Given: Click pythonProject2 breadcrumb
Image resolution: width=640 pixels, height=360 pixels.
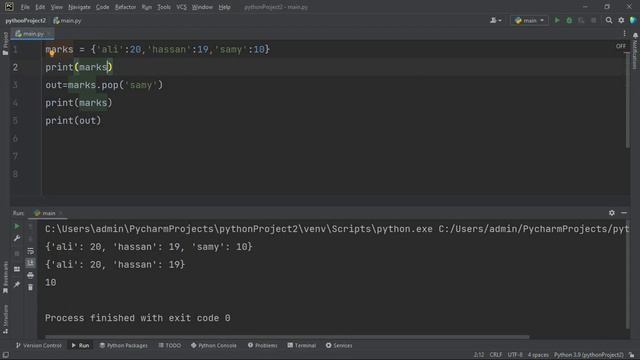Looking at the screenshot, I should tap(26, 20).
